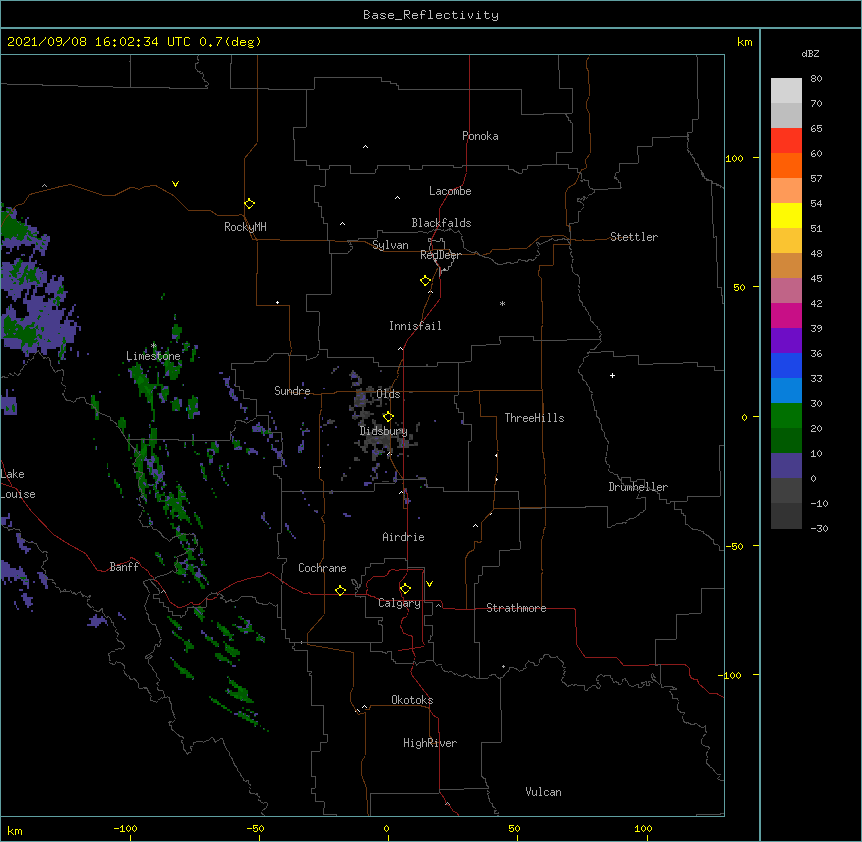Click the white asterisk marker east of Innisfail
Viewport: 862px width, 842px height.
coord(502,303)
